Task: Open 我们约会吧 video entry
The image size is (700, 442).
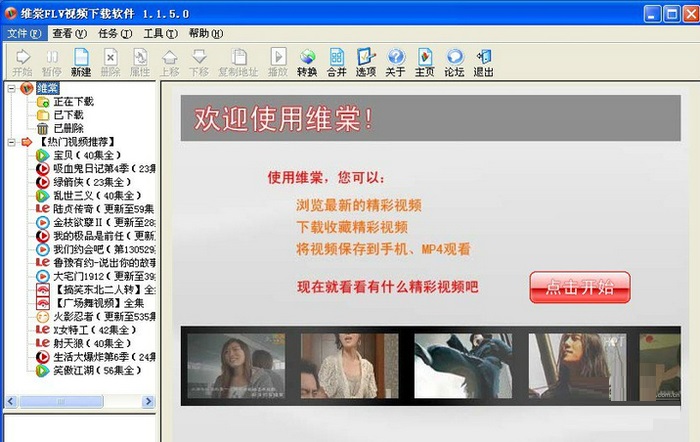Action: [x=104, y=249]
